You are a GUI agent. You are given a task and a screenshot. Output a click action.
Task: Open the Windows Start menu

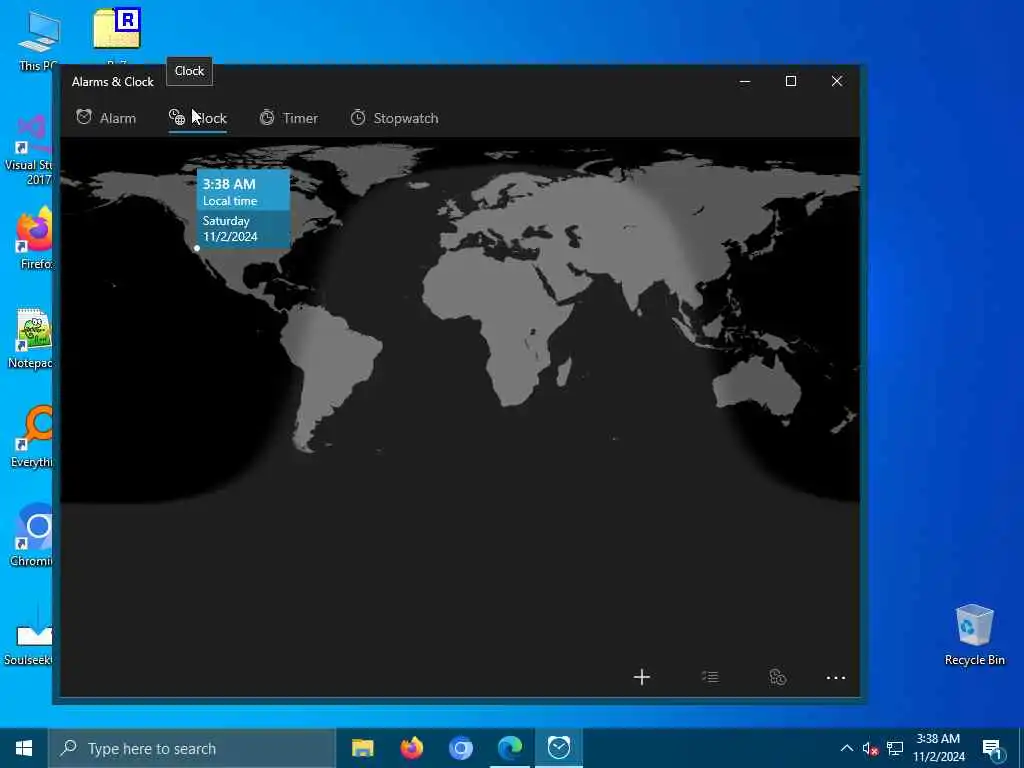[x=24, y=748]
